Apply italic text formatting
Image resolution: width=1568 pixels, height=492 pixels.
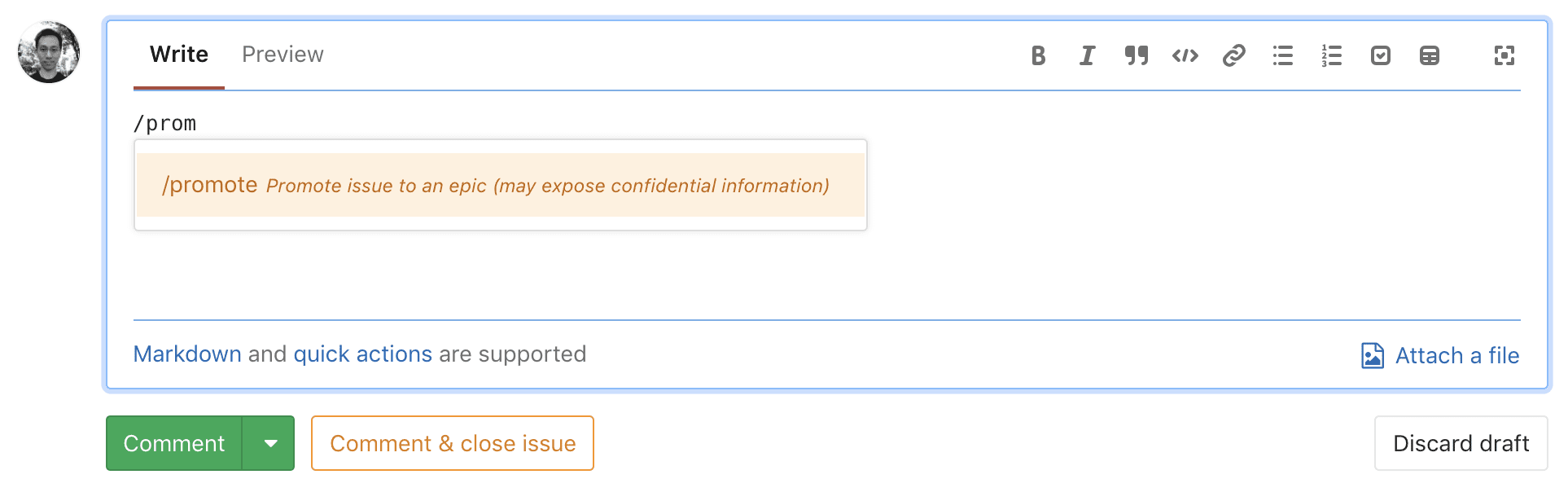click(1087, 55)
